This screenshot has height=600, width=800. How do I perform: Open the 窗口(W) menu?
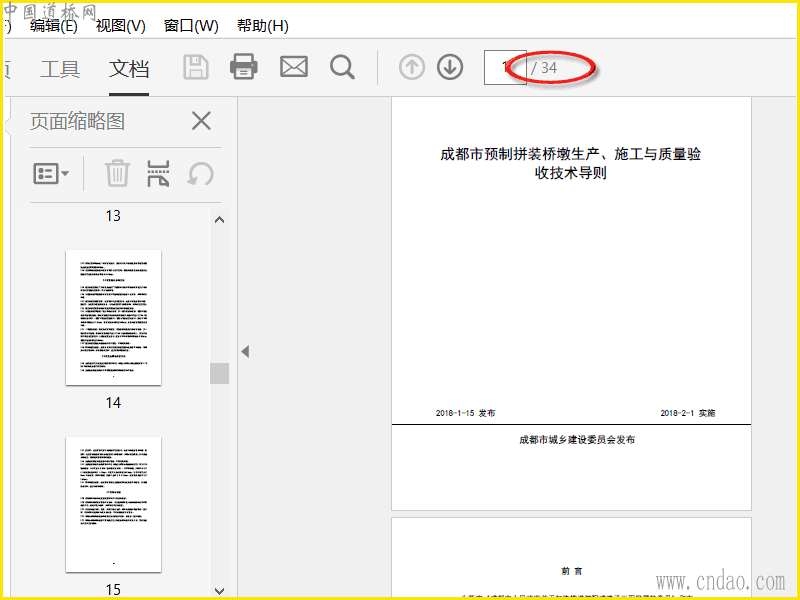point(191,26)
